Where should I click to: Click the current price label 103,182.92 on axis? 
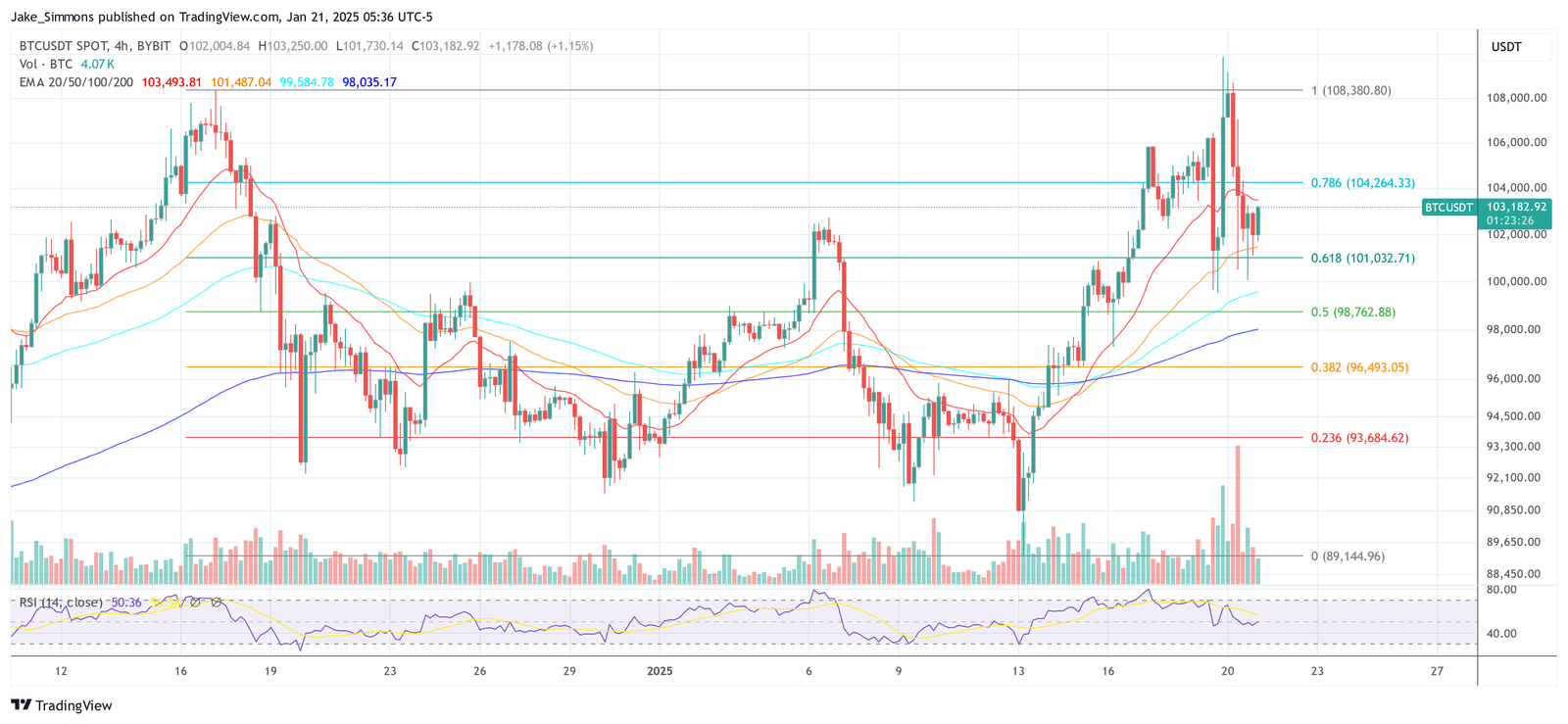1516,207
